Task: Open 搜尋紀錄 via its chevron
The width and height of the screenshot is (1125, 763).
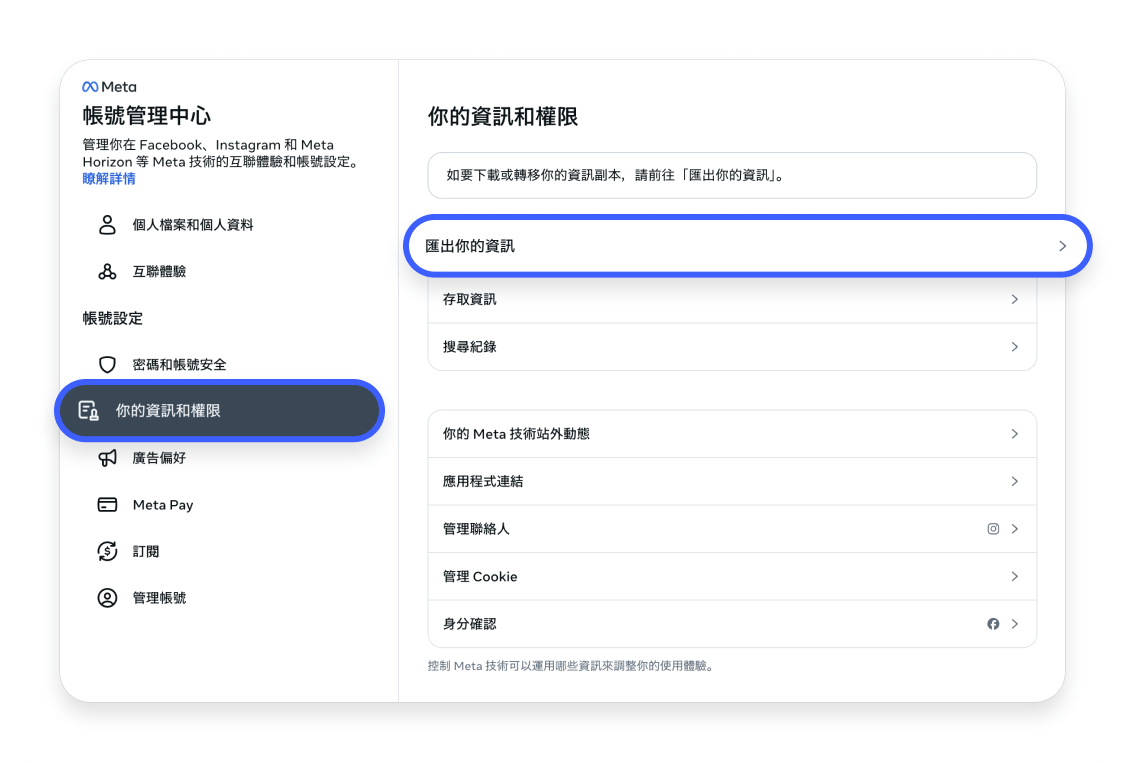Action: point(1014,346)
